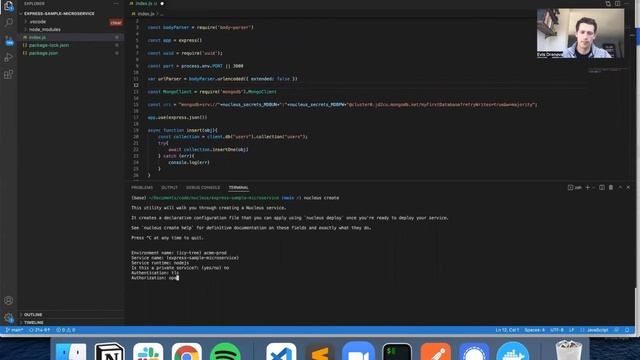
Task: Change end of line via LF item
Action: pyautogui.click(x=571, y=330)
